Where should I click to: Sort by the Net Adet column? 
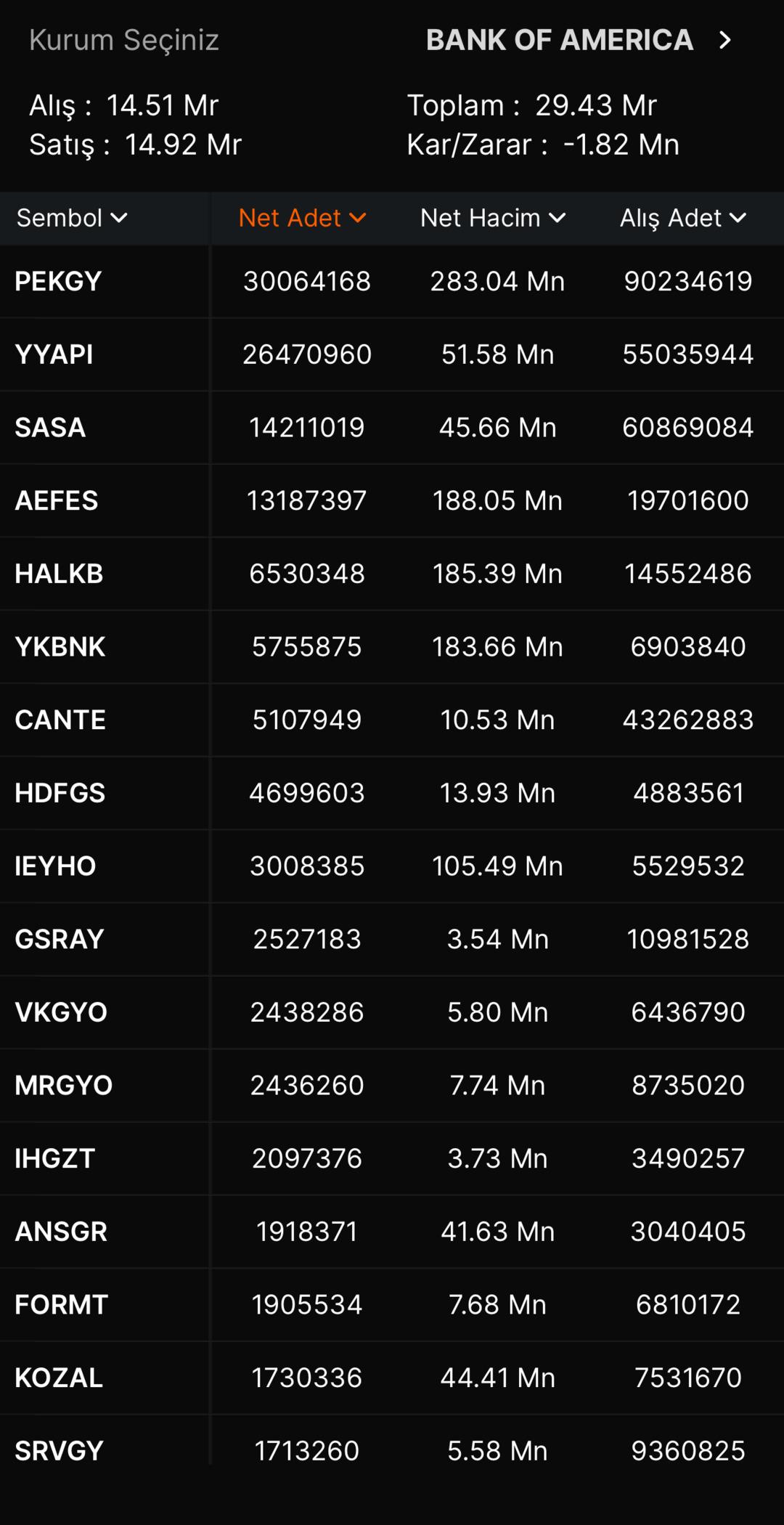(x=302, y=218)
